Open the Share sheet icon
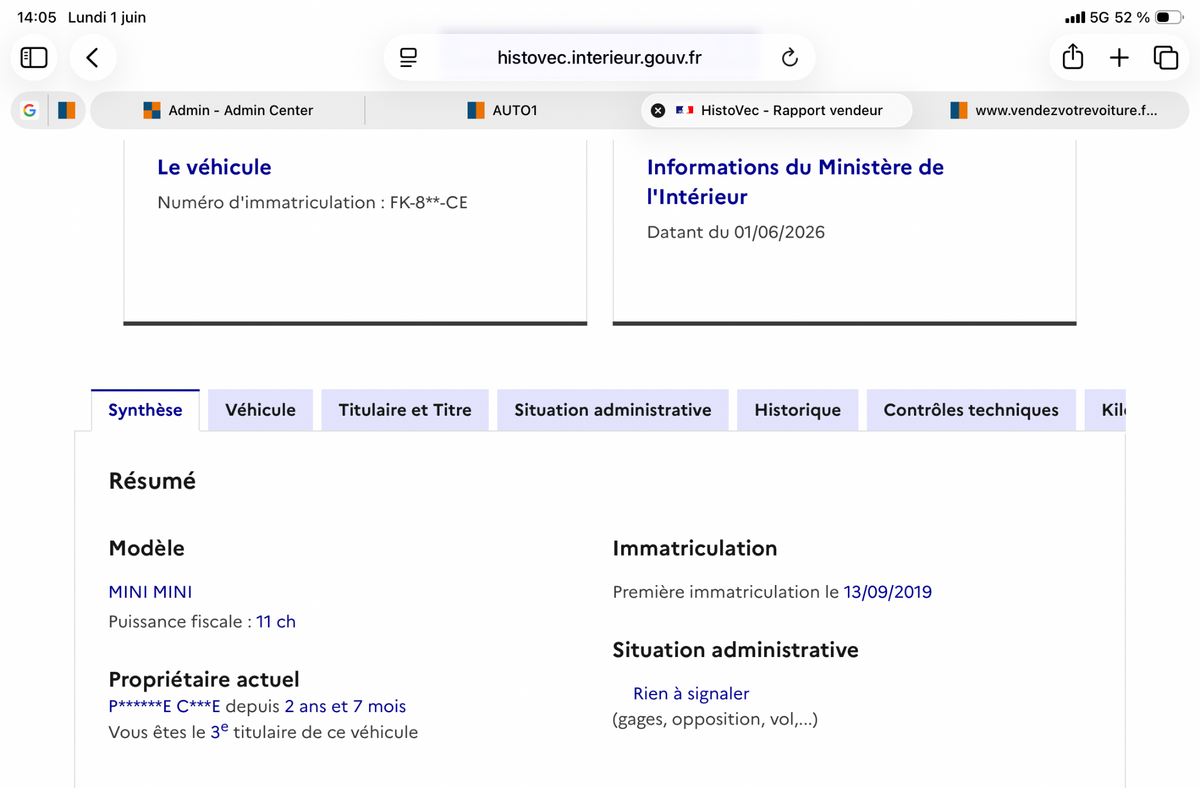 1072,57
